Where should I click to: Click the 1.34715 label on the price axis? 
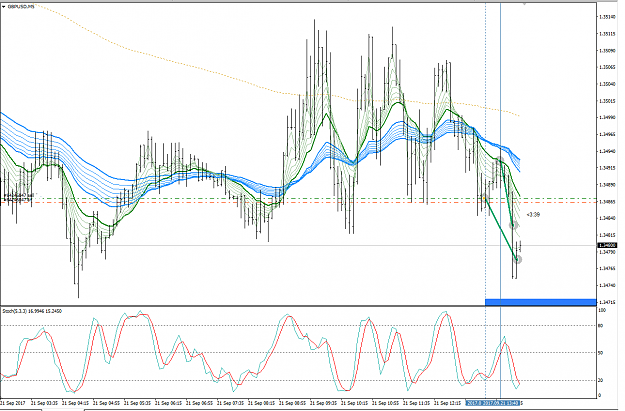(607, 302)
